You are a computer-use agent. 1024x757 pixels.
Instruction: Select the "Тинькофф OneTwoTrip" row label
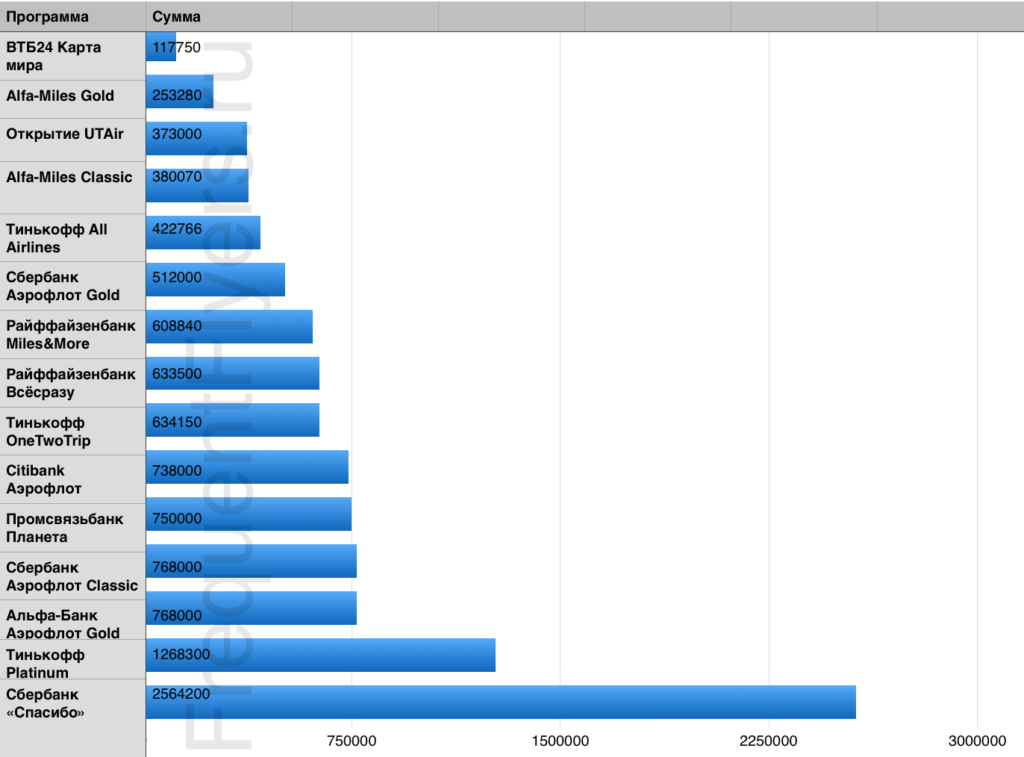pos(48,432)
